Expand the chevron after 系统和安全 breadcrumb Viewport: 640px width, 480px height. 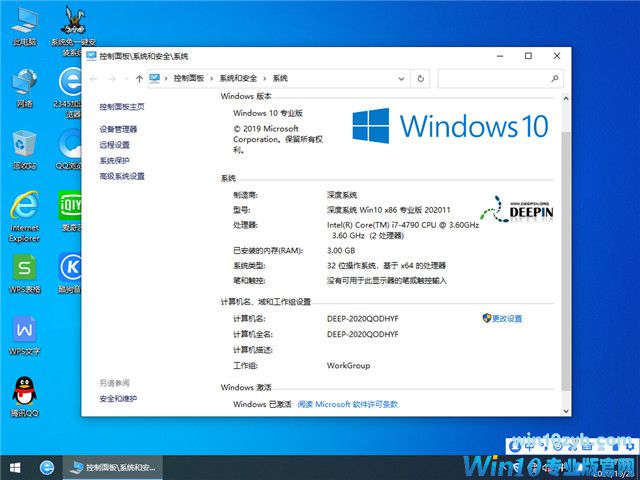click(264, 78)
